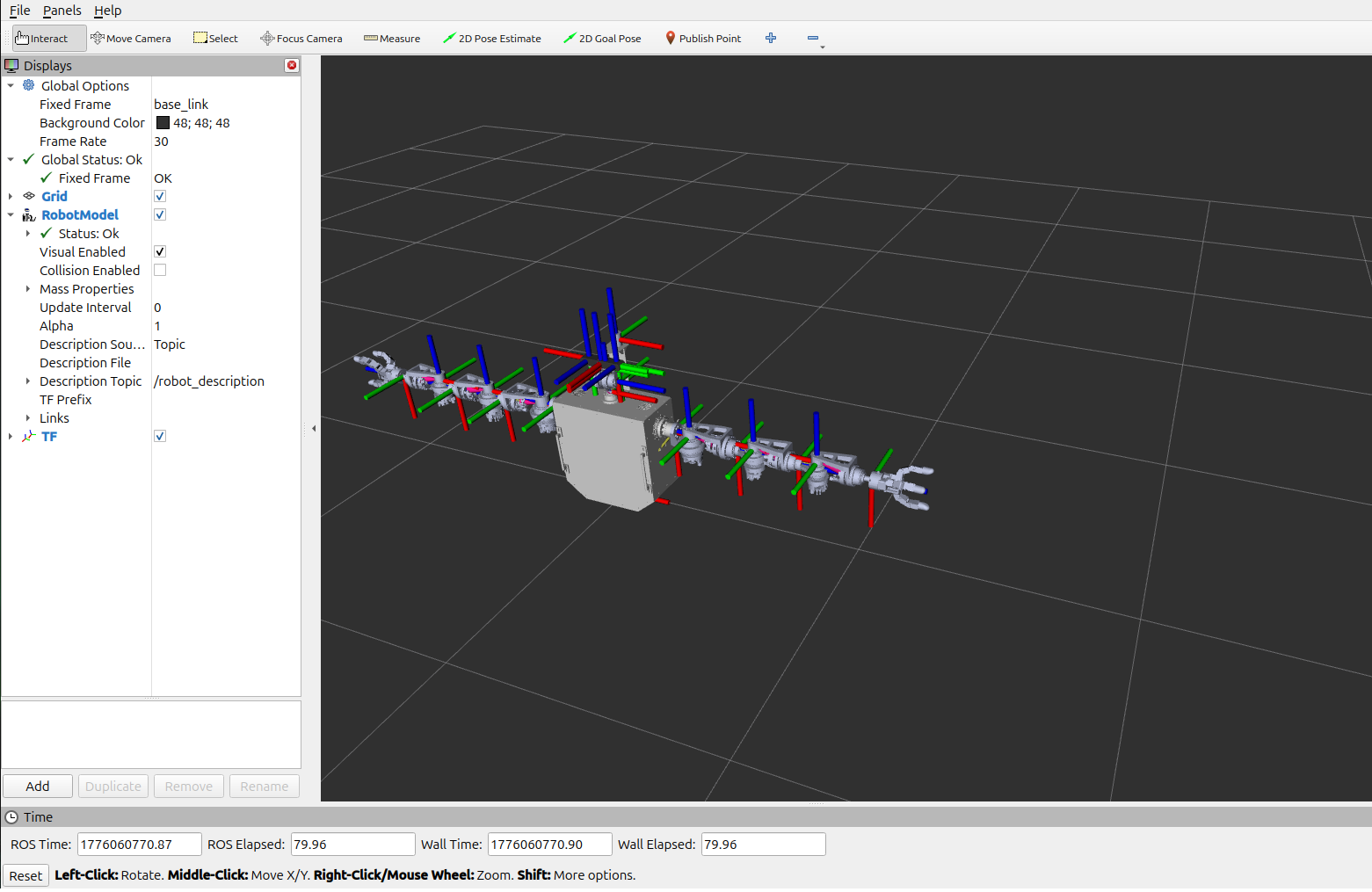Image resolution: width=1372 pixels, height=892 pixels.
Task: Activate the Move Camera tool
Action: 131,39
